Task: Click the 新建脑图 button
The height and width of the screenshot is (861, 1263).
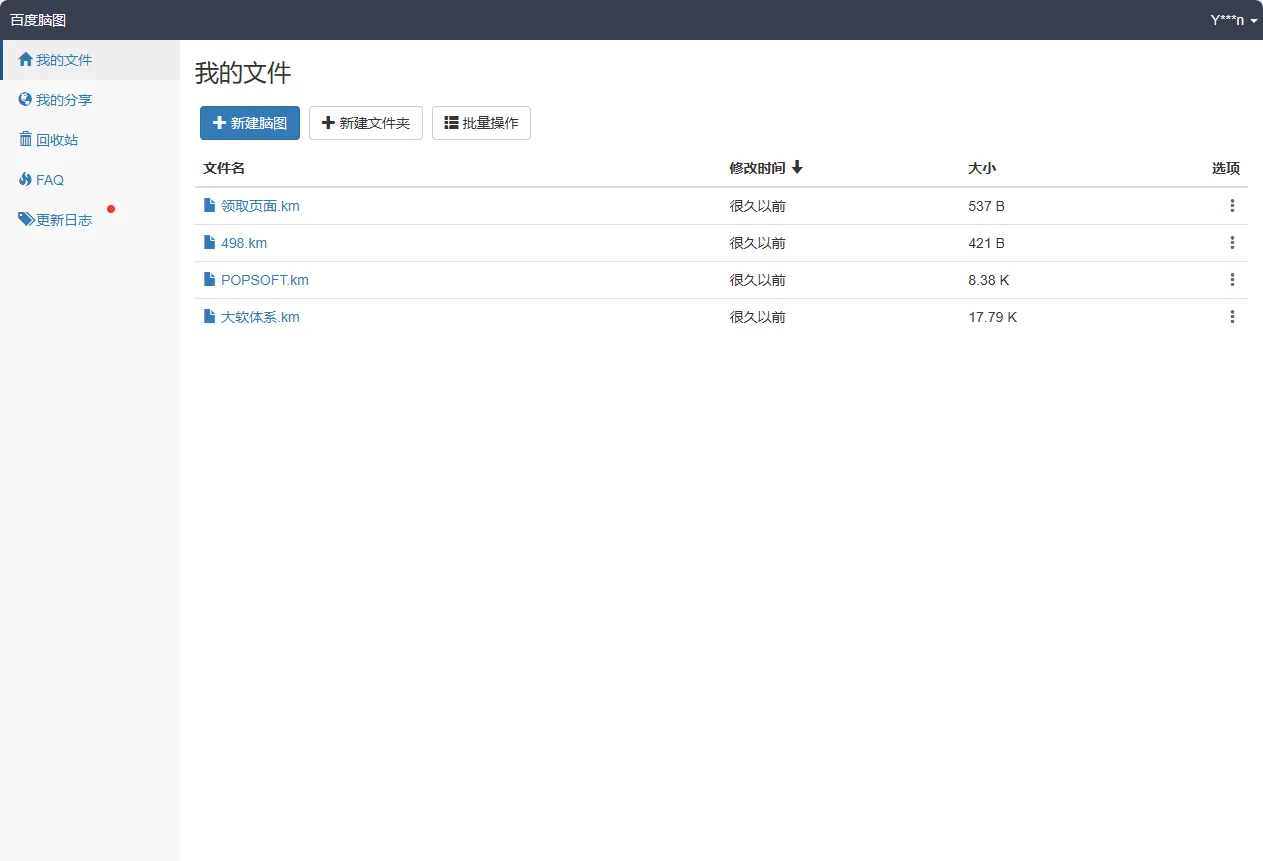Action: pyautogui.click(x=250, y=123)
